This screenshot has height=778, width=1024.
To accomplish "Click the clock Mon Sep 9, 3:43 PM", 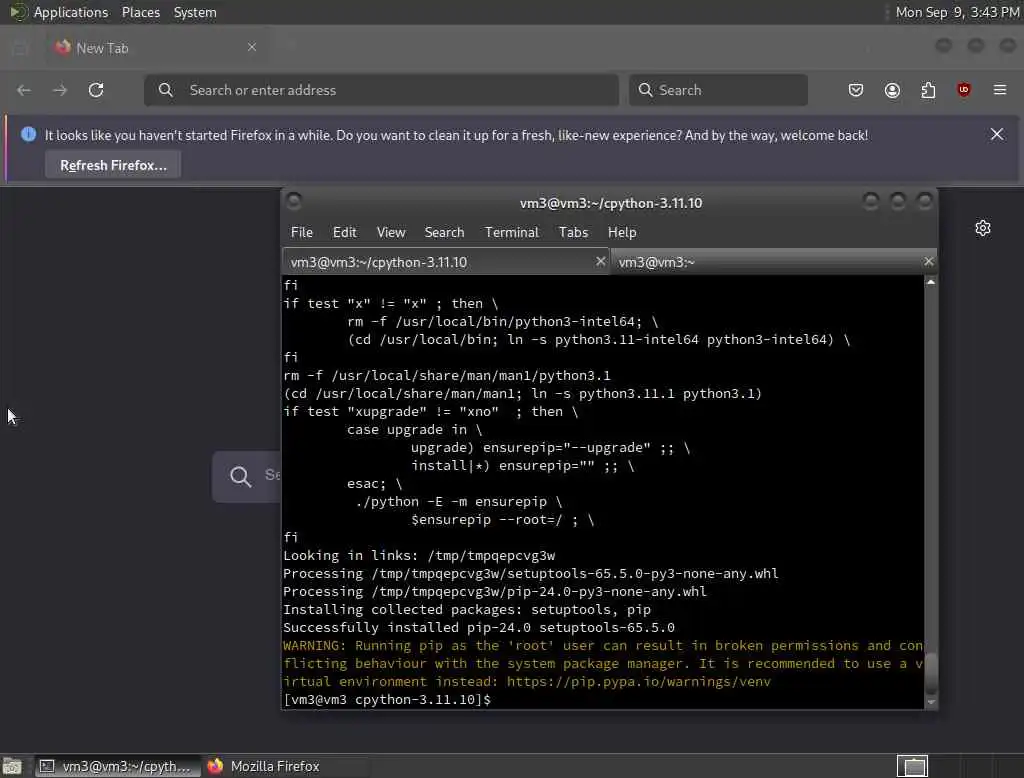I will (x=957, y=12).
